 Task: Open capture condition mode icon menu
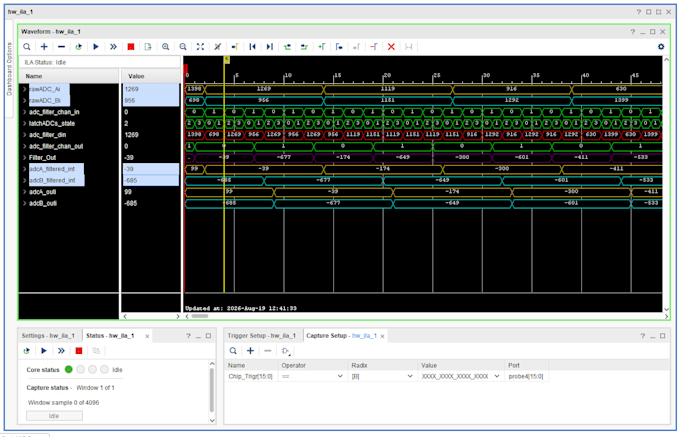click(285, 351)
